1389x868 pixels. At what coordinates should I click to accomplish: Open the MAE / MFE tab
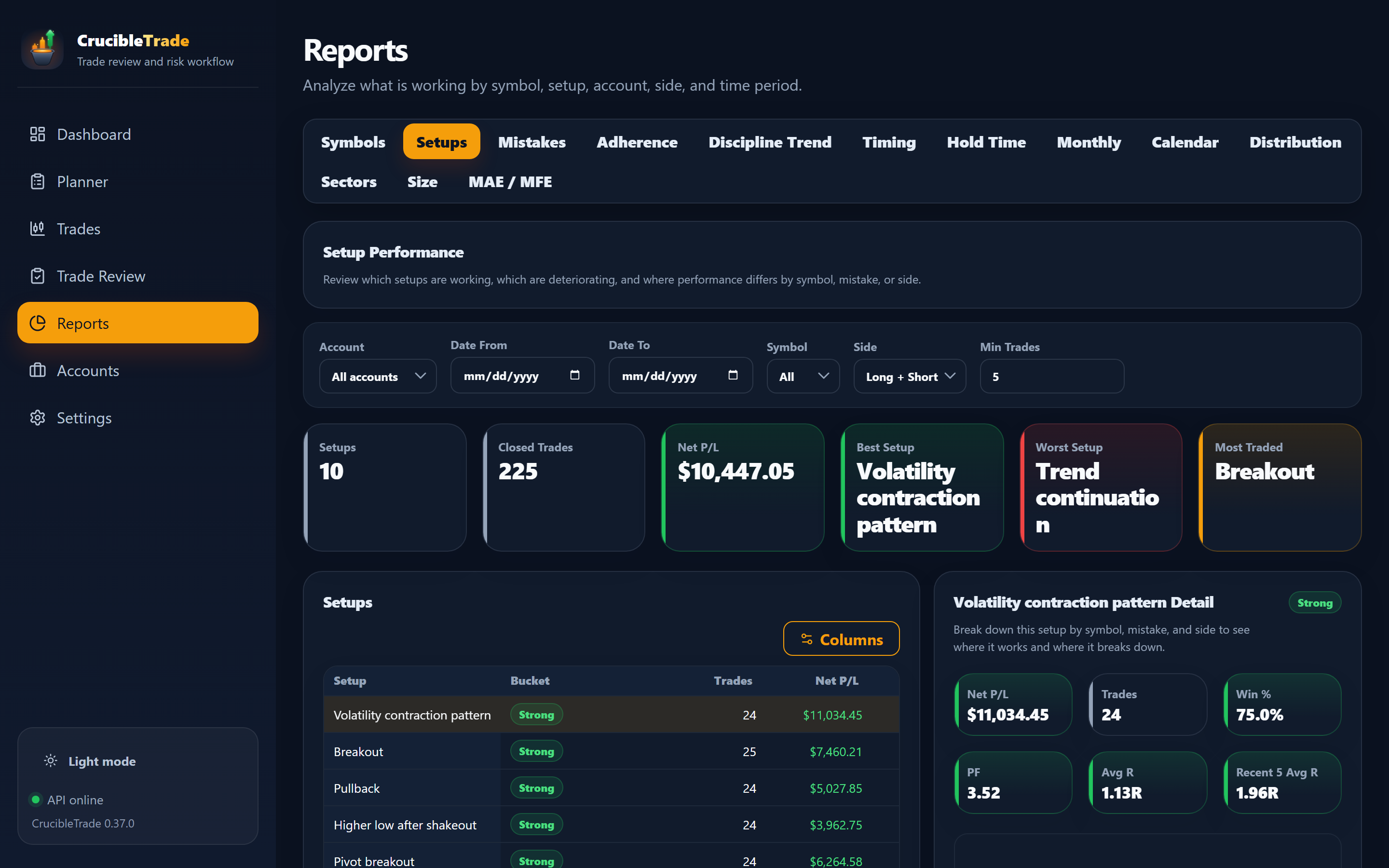(510, 181)
